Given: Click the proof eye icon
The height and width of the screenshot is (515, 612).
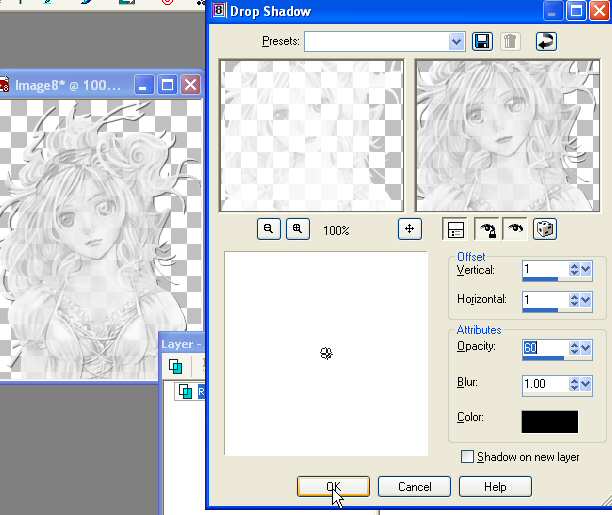Looking at the screenshot, I should pyautogui.click(x=515, y=229).
